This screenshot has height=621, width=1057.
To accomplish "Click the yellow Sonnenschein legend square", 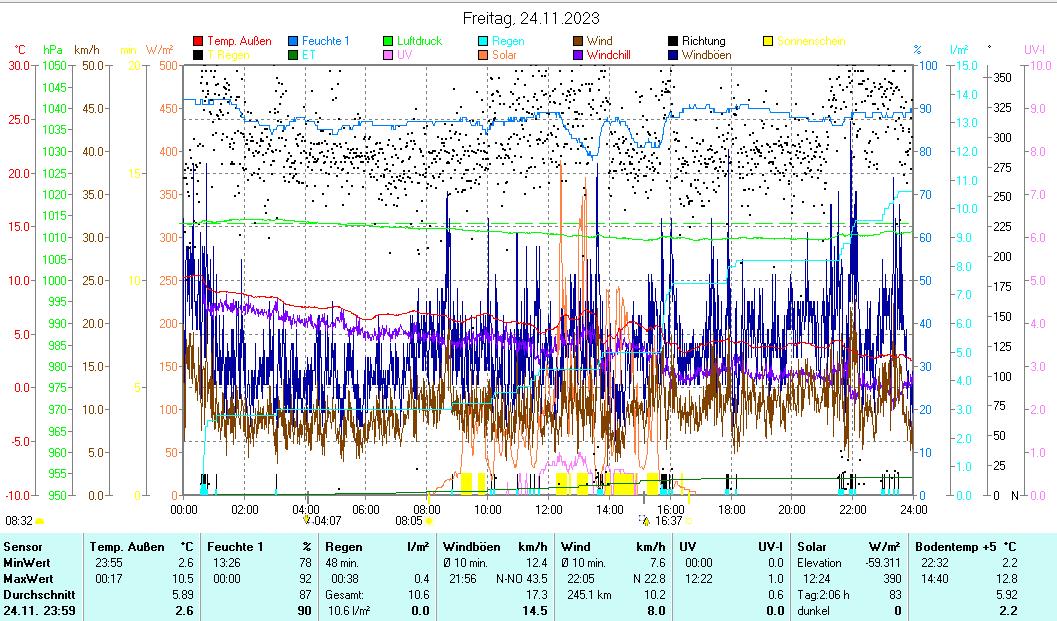I will point(768,42).
